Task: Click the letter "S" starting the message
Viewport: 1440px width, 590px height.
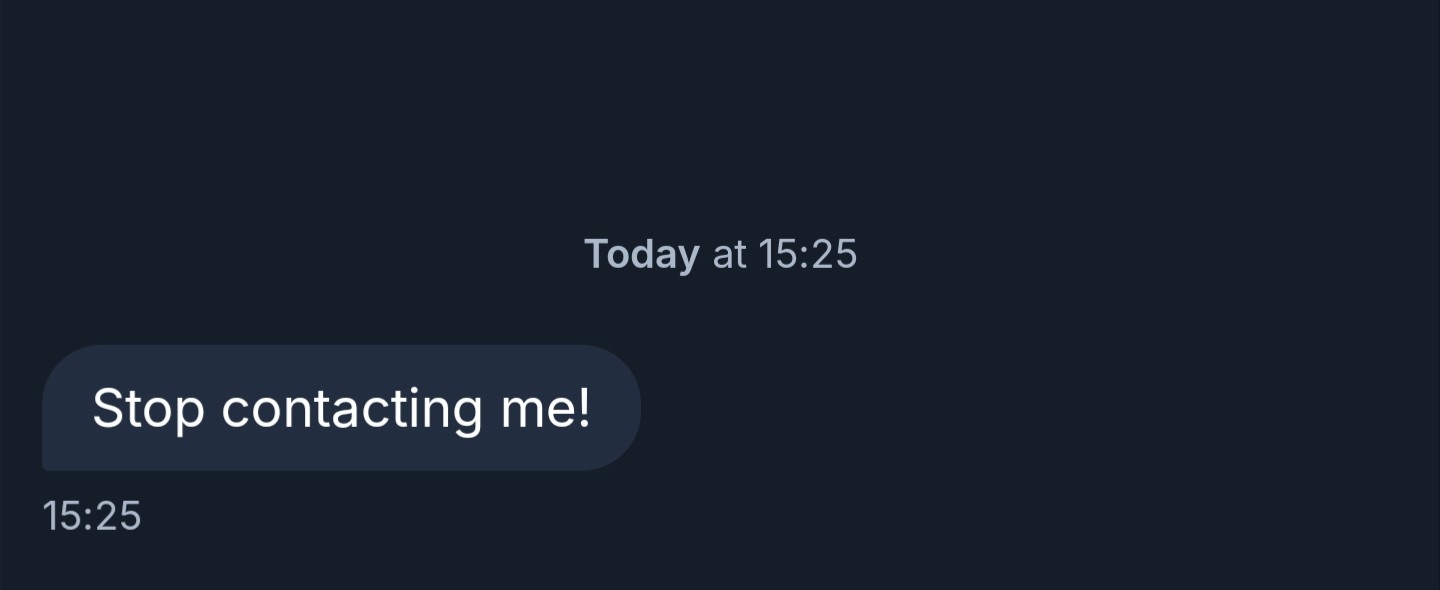Action: (x=106, y=408)
